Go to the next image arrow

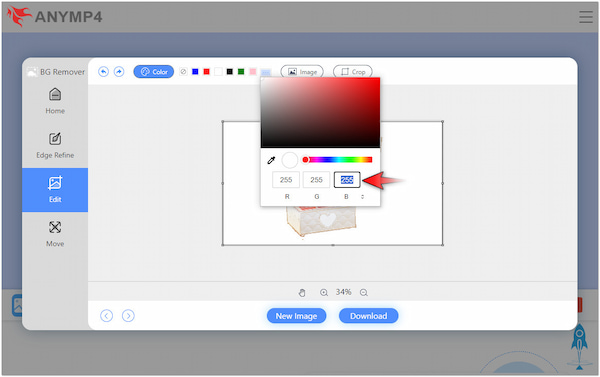coord(128,316)
